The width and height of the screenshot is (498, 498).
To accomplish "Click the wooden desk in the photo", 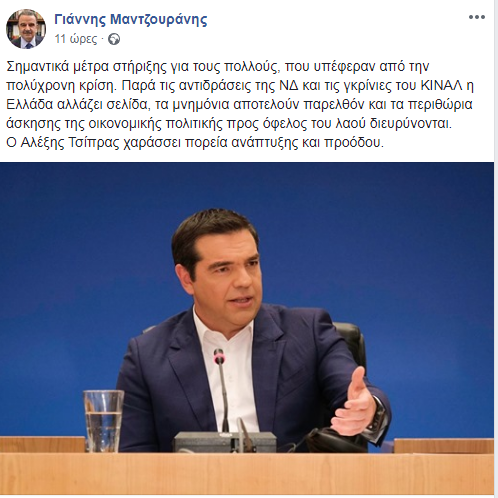I will [247, 473].
